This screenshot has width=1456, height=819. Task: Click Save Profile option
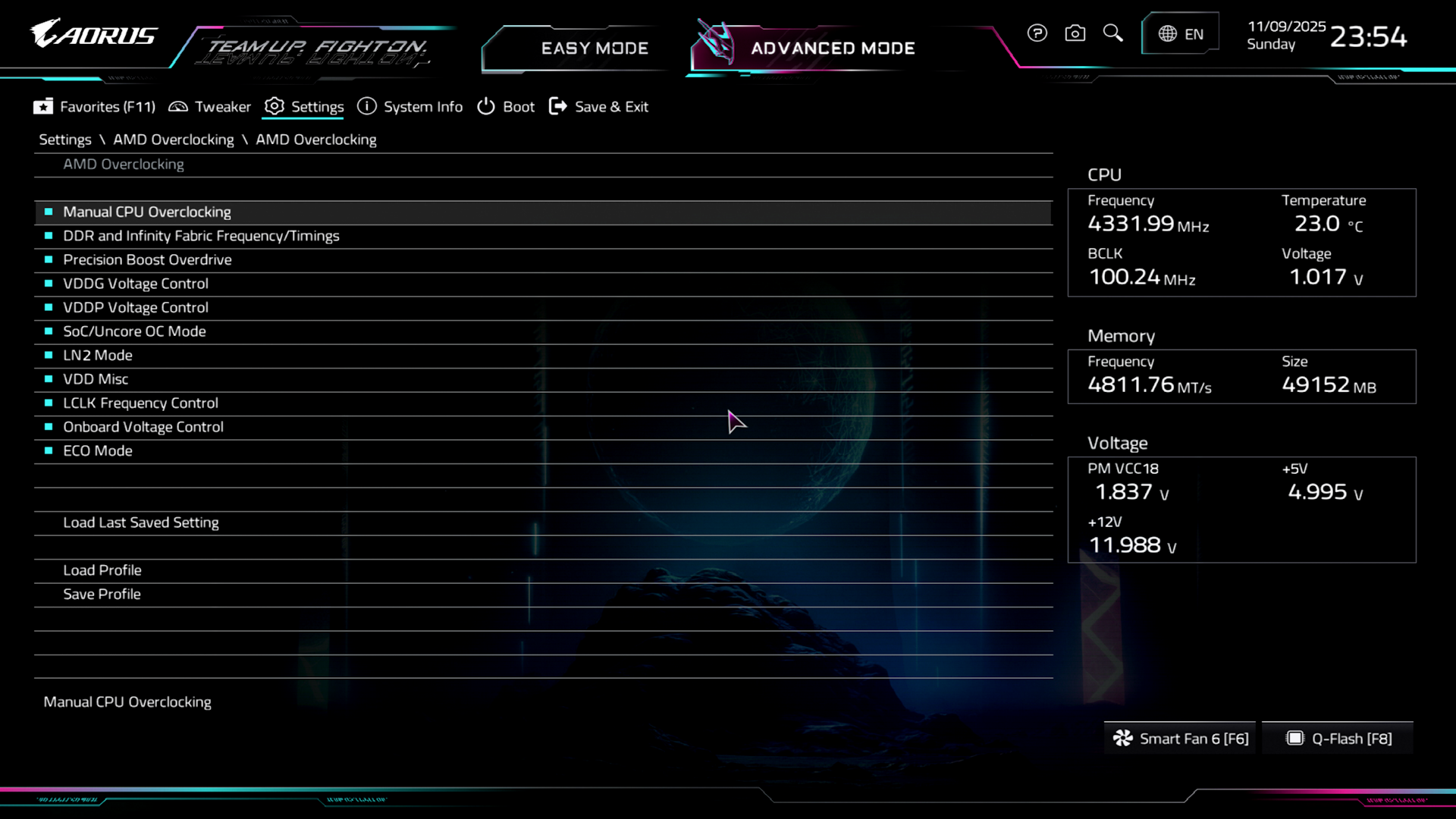[x=102, y=595]
